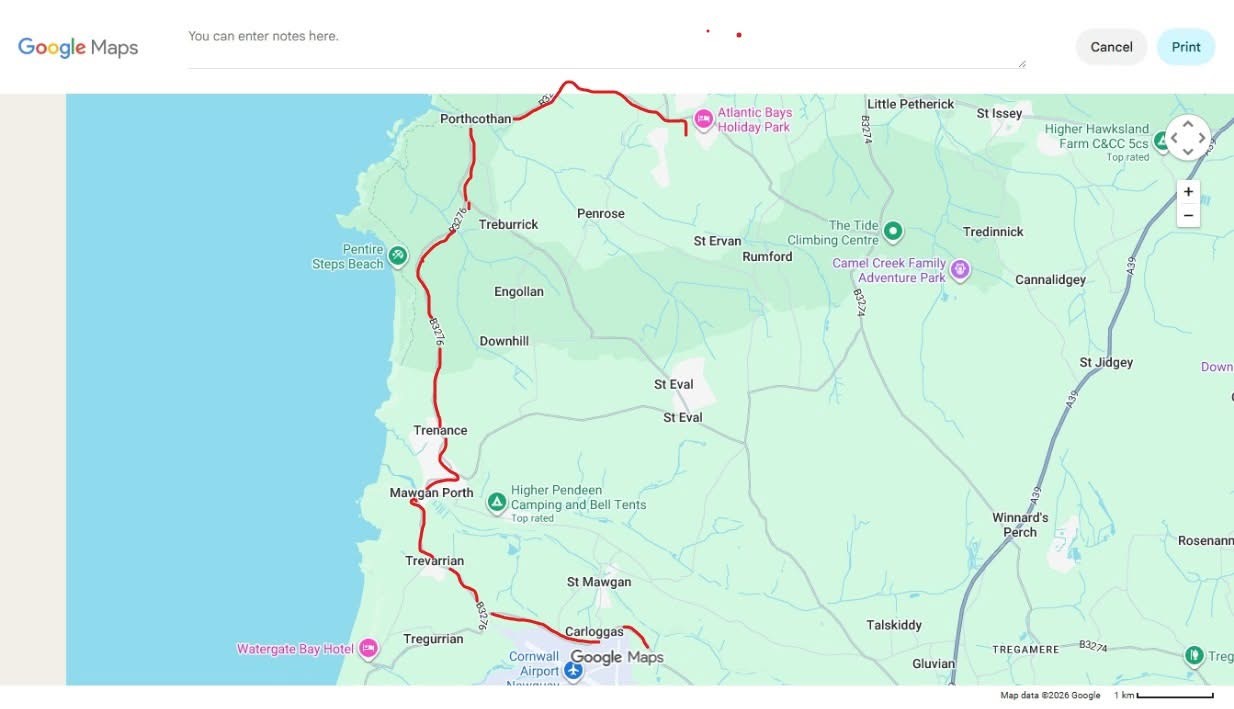Click the green attraction pin near Tregamere
The width and height of the screenshot is (1234, 709).
click(x=1193, y=656)
